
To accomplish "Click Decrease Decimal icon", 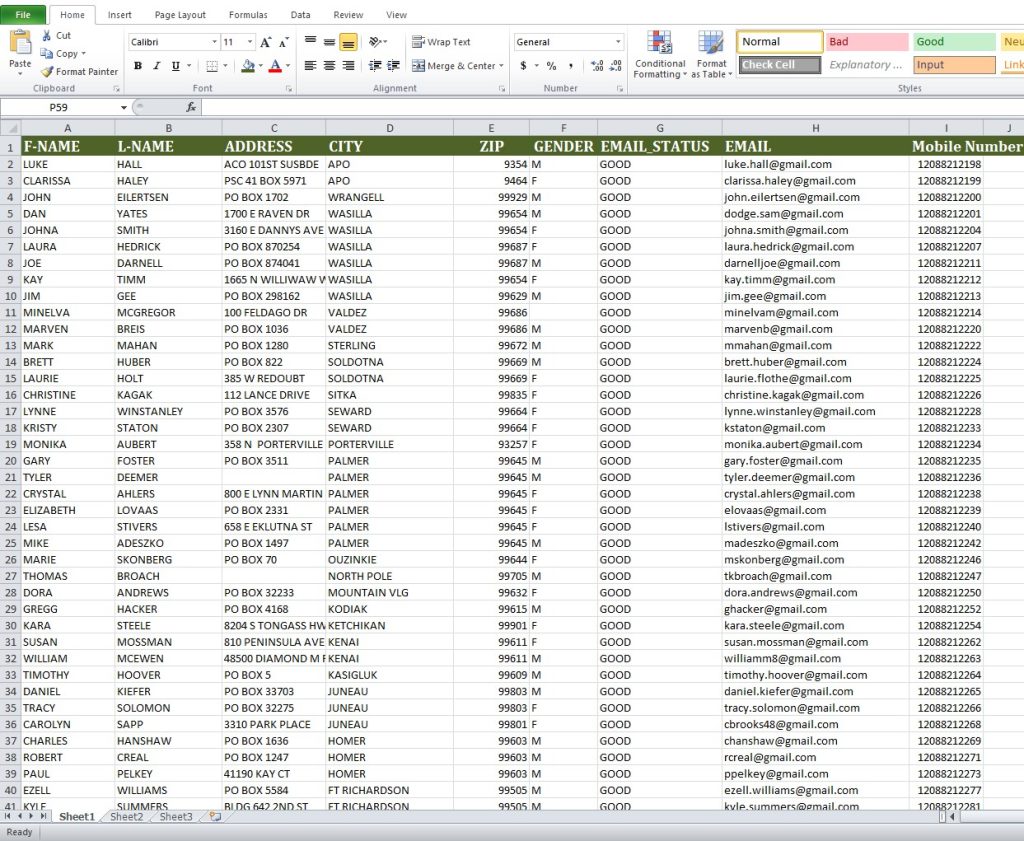I will coord(616,66).
